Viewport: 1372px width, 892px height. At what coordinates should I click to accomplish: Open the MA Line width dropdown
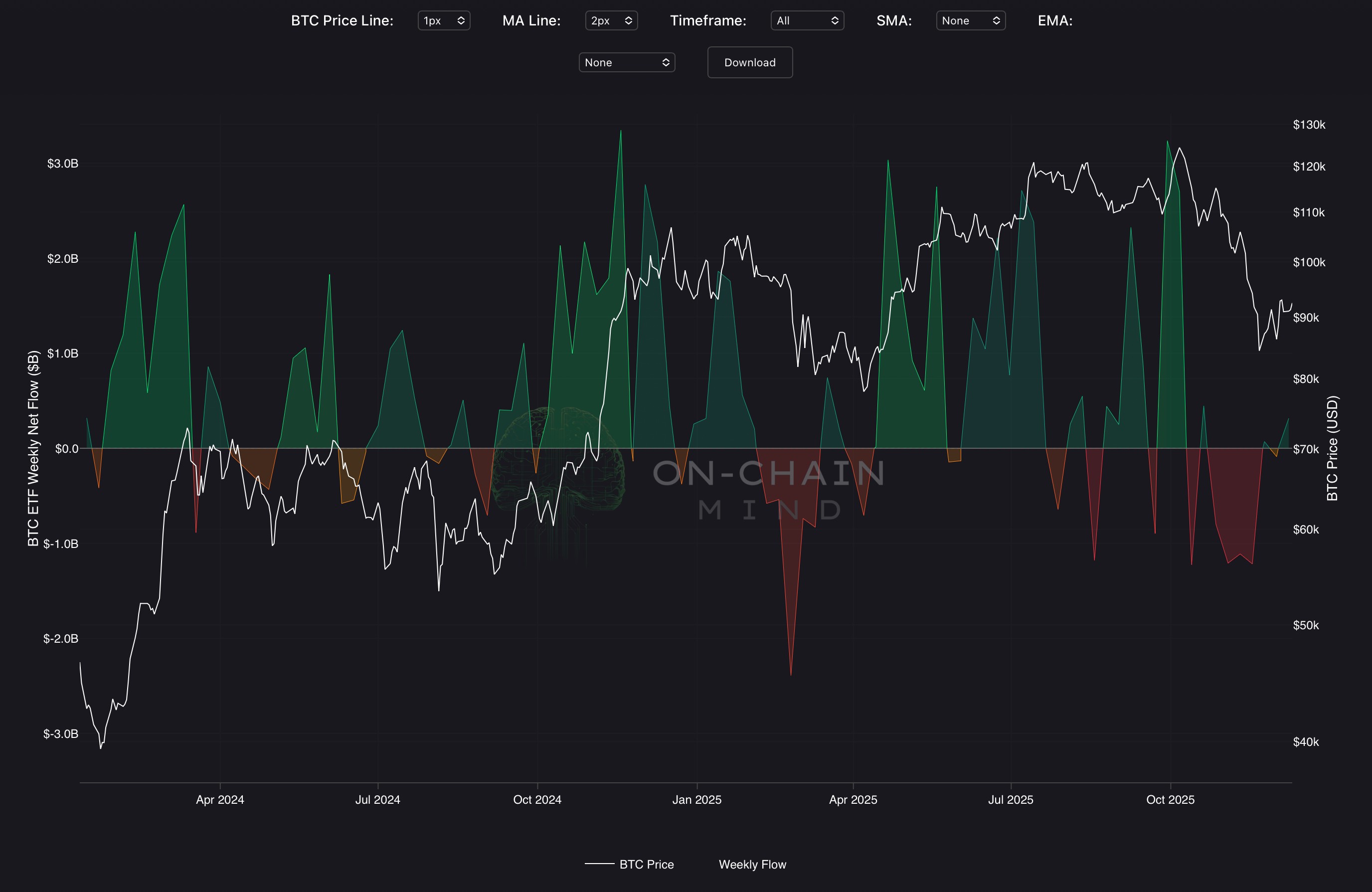click(x=611, y=21)
